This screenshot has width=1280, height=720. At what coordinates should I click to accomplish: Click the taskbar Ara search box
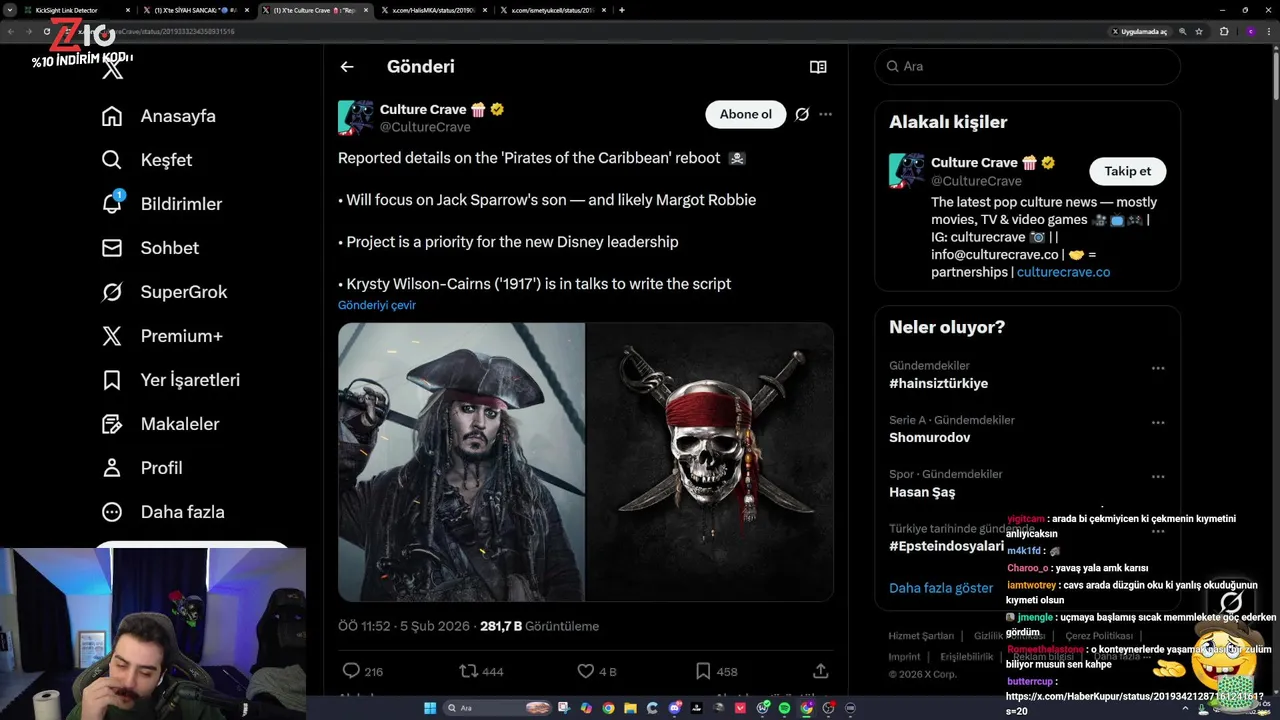tap(499, 708)
